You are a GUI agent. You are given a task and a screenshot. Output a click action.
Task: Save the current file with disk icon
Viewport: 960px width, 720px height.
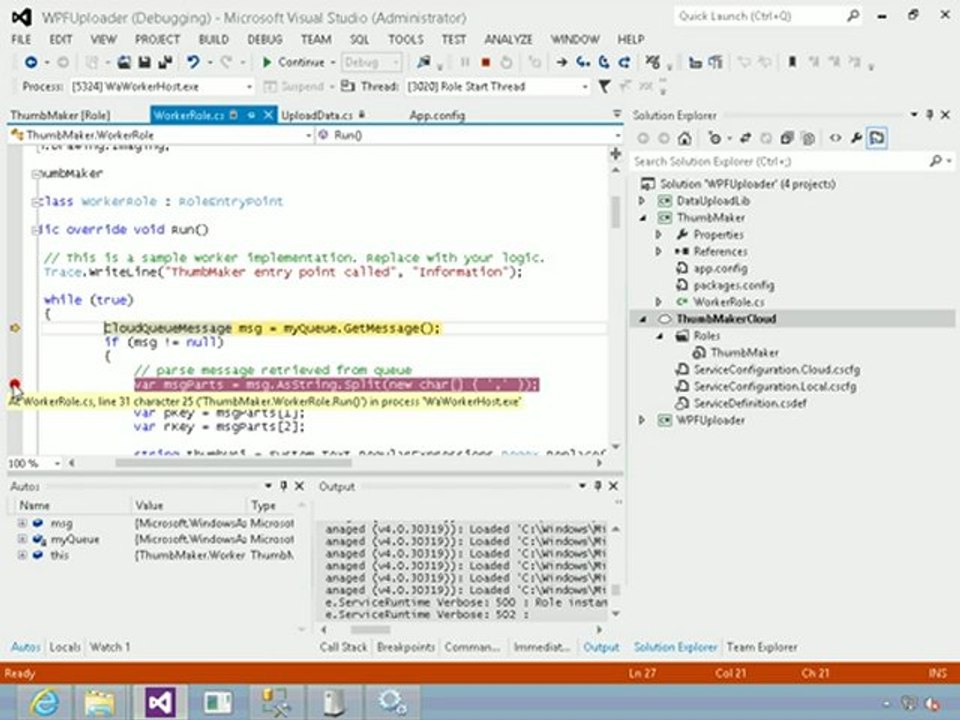click(x=144, y=62)
